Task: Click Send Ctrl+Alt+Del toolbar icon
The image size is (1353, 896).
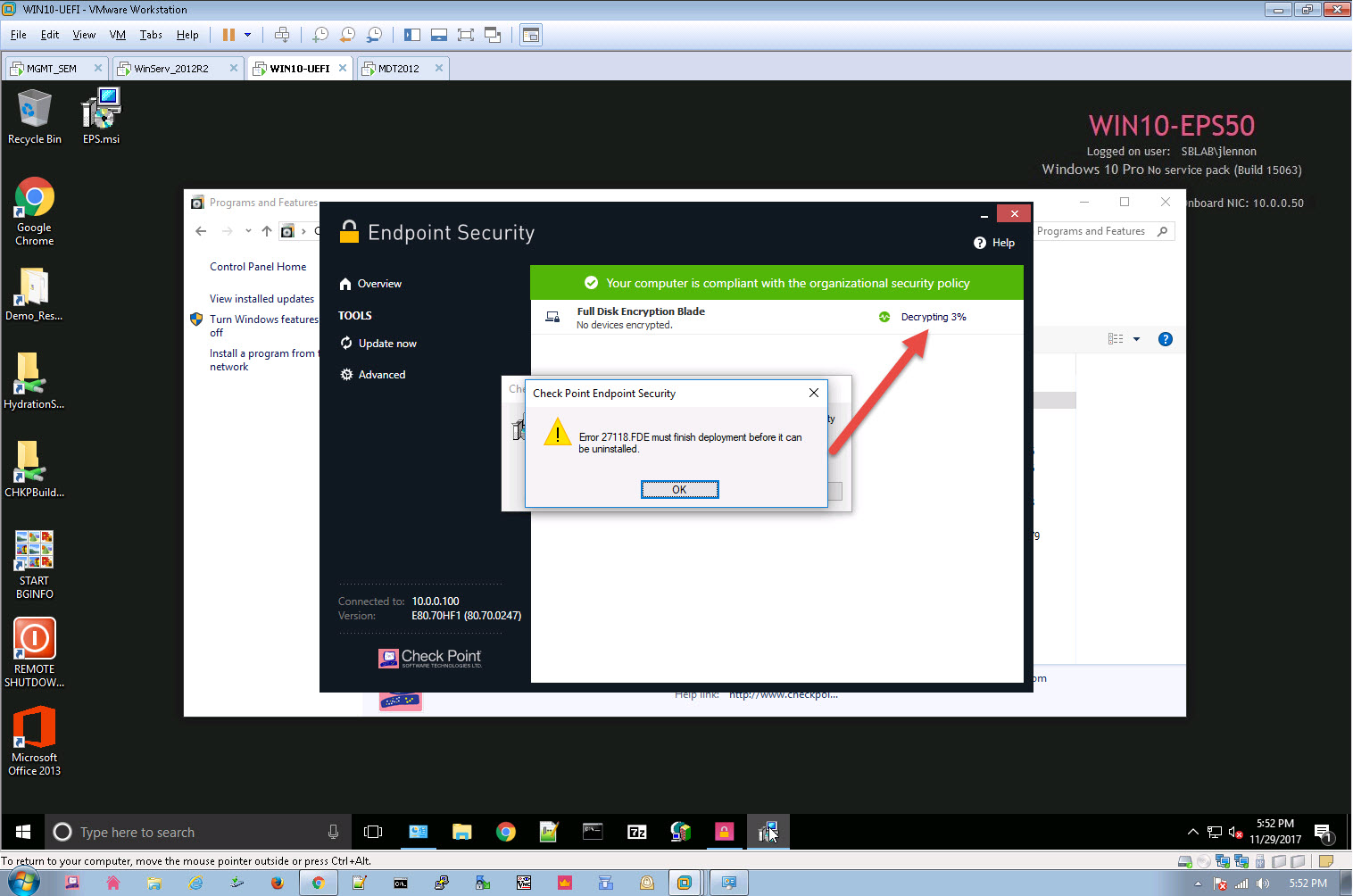Action: pyautogui.click(x=282, y=35)
